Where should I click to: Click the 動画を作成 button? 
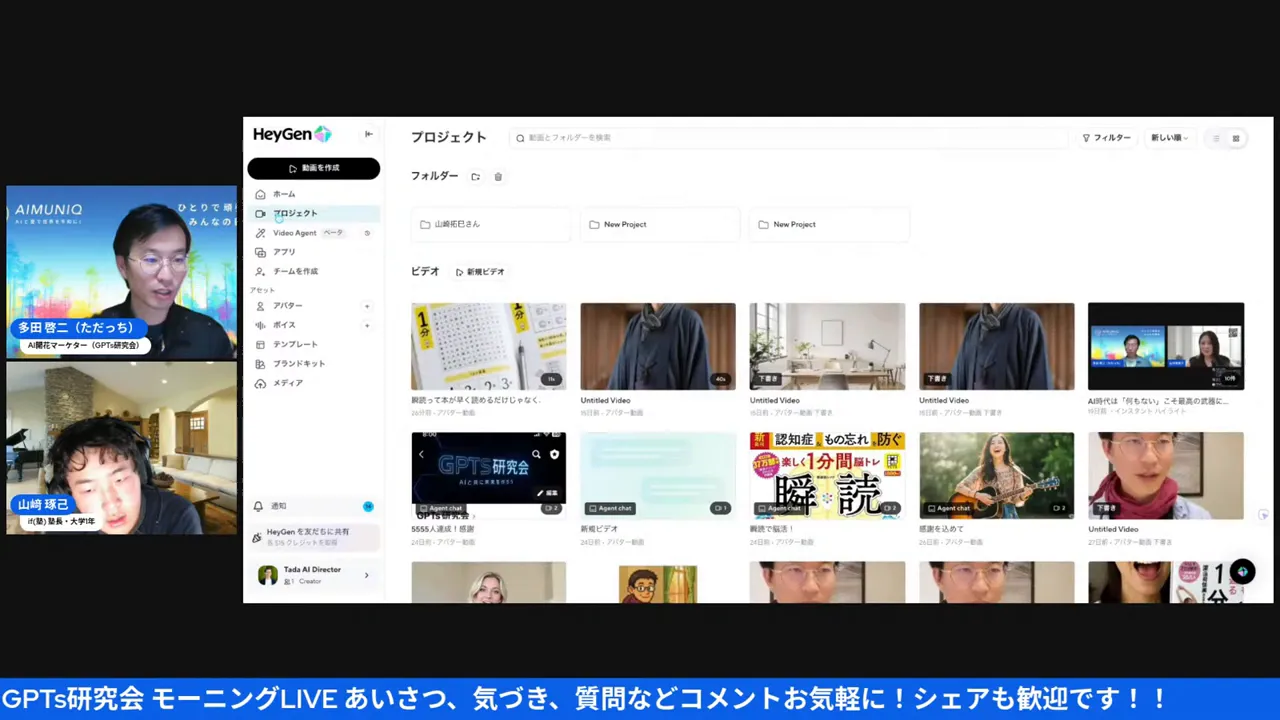314,168
